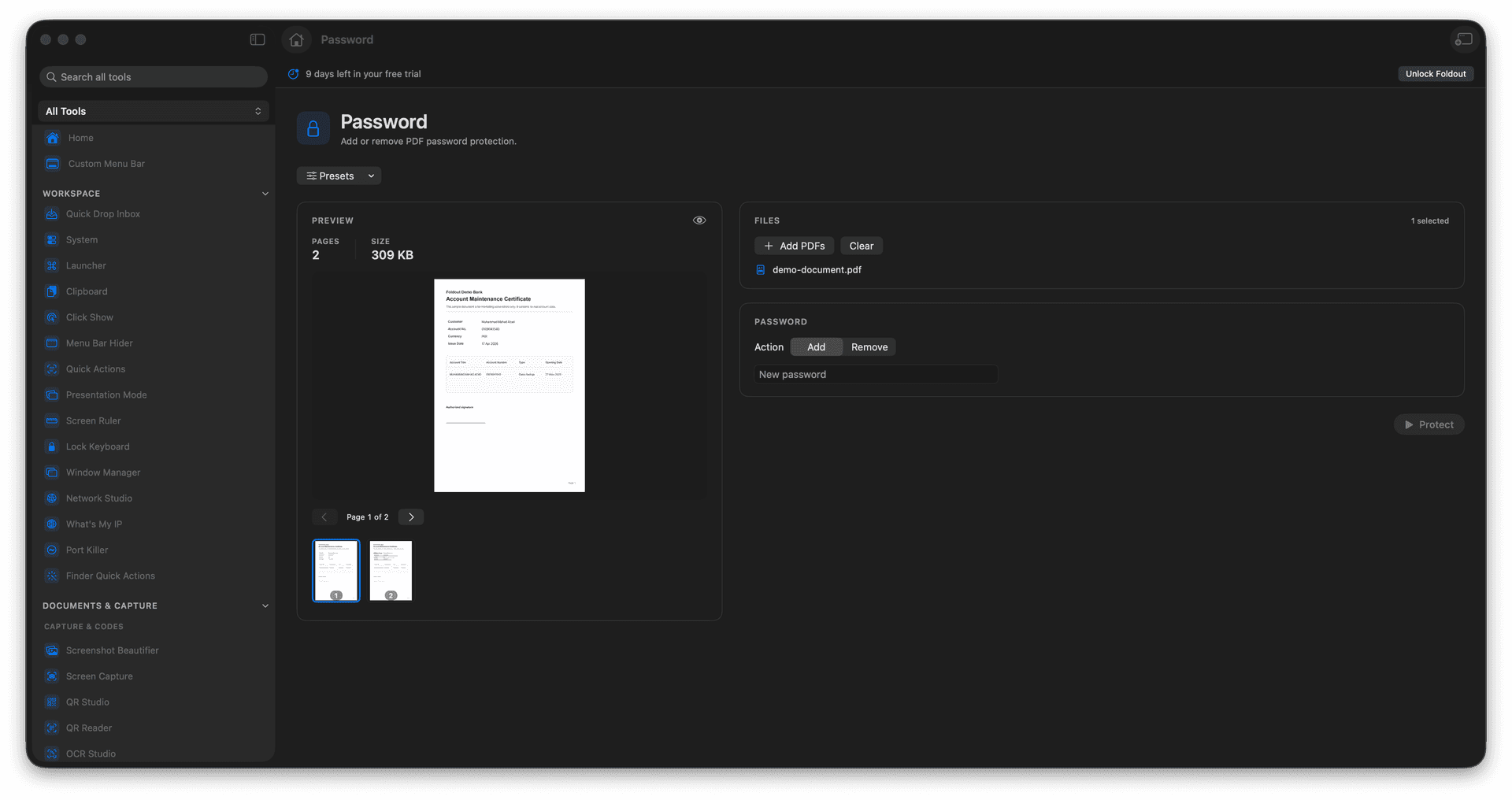Click the New password field
Viewport: 1512px width, 800px height.
click(876, 375)
